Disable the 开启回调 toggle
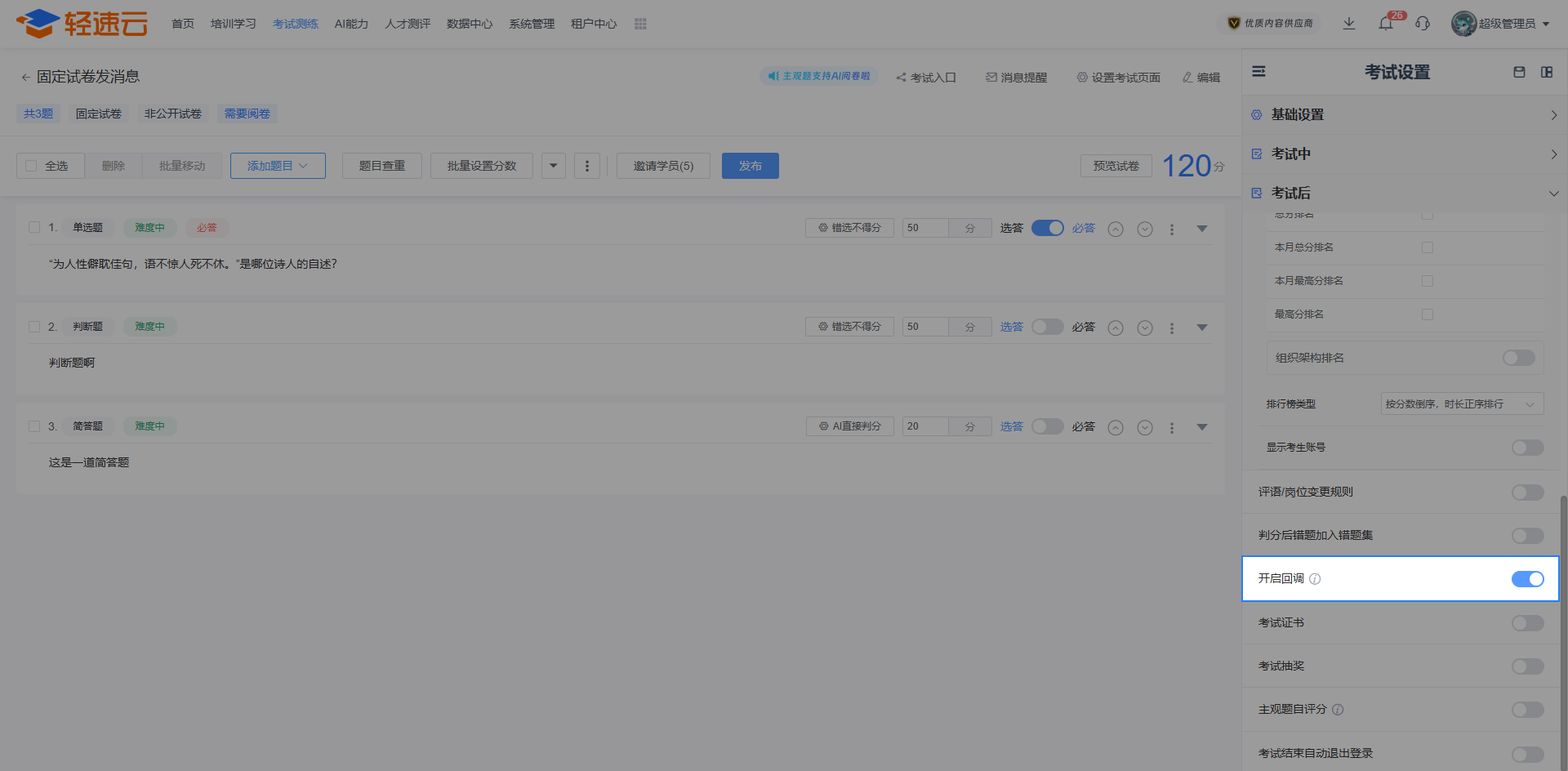This screenshot has width=1568, height=771. click(1527, 579)
